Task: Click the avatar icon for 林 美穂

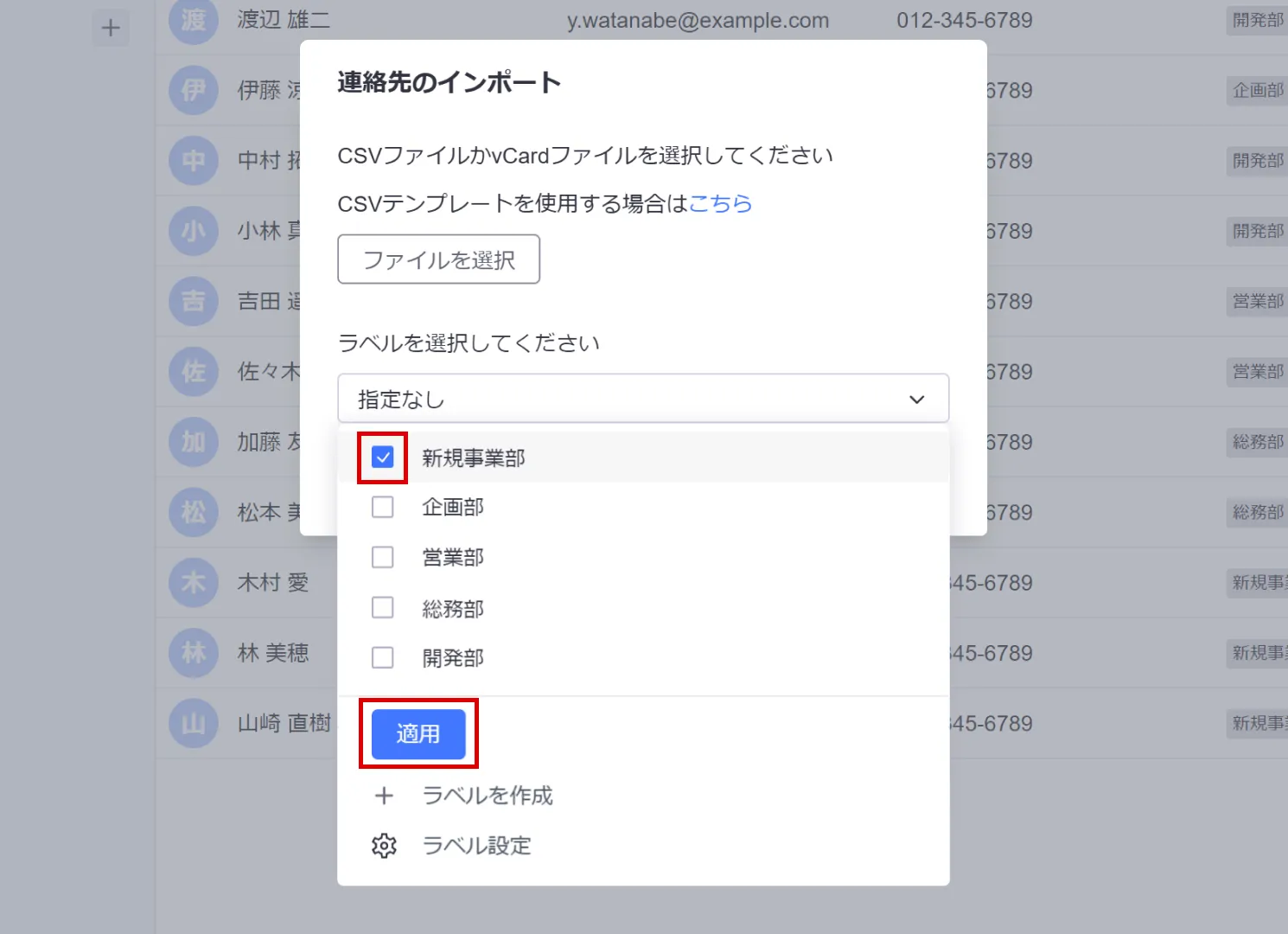Action: 194,653
